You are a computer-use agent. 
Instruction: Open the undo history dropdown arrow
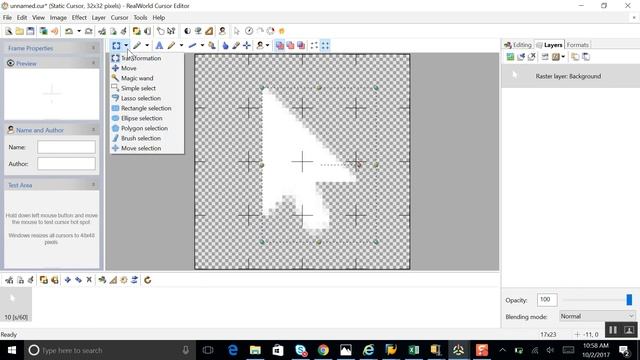pos(79,31)
